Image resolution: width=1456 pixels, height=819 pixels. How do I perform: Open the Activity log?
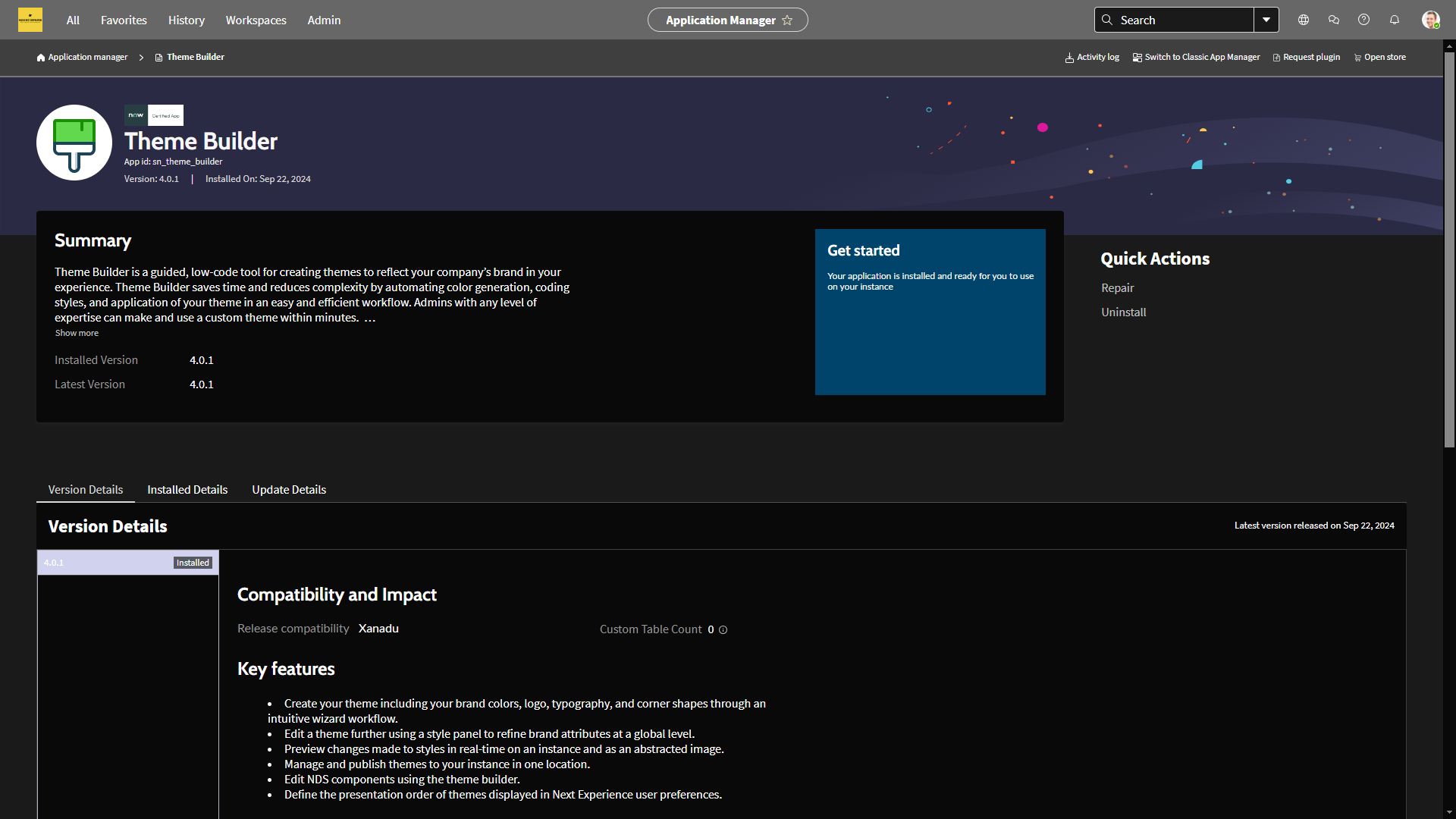click(x=1091, y=57)
